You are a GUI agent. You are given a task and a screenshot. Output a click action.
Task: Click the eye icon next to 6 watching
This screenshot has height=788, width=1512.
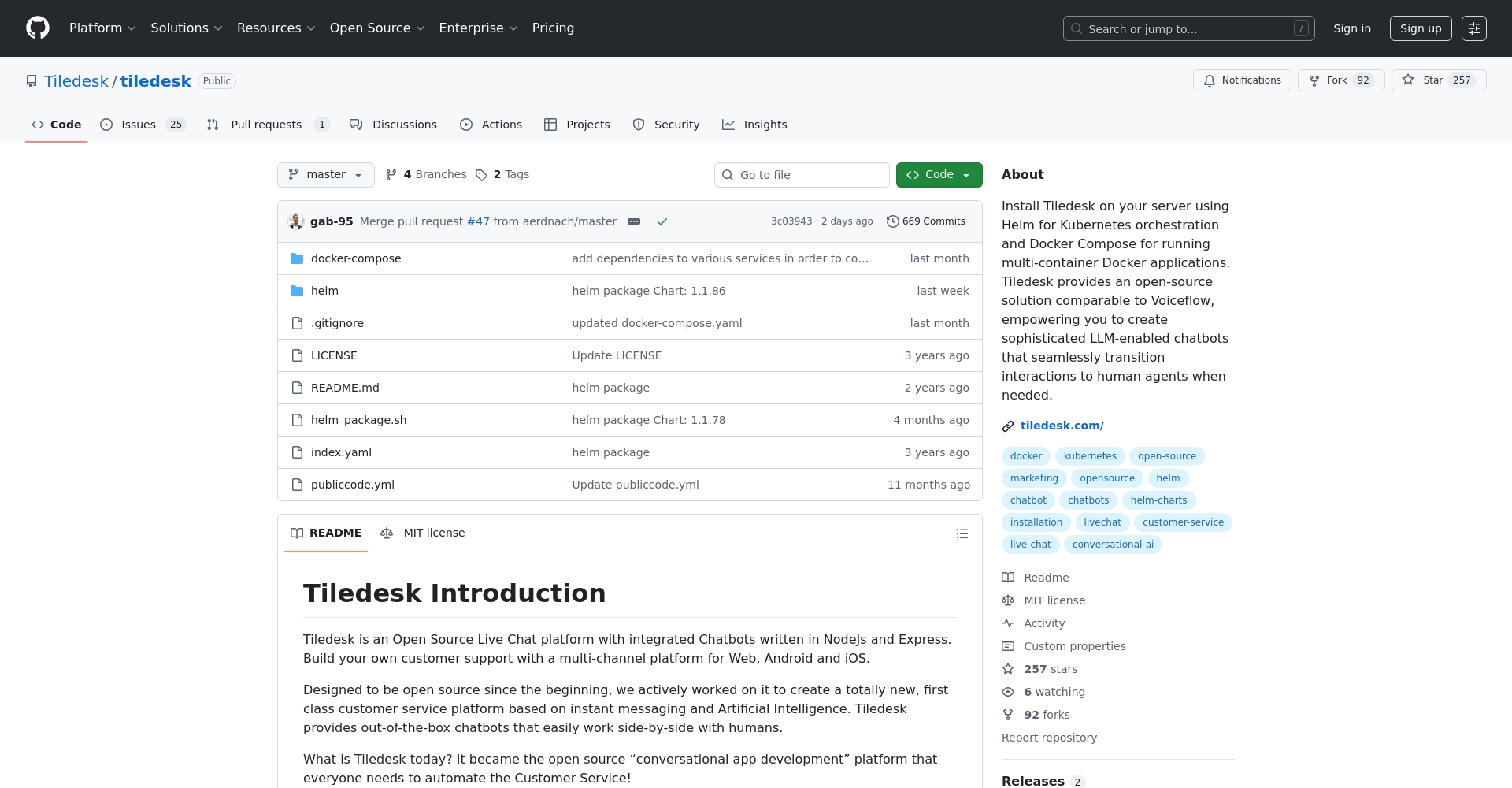pos(1009,692)
